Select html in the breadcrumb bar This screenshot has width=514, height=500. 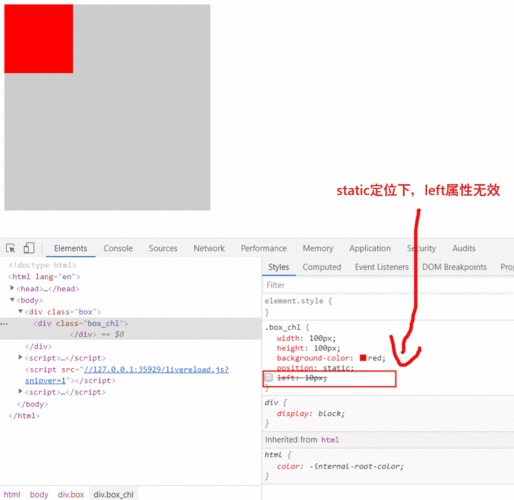12,495
